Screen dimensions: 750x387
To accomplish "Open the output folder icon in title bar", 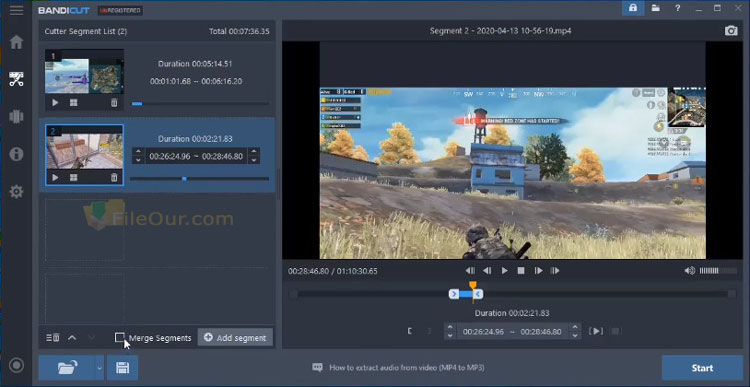I will coord(655,8).
